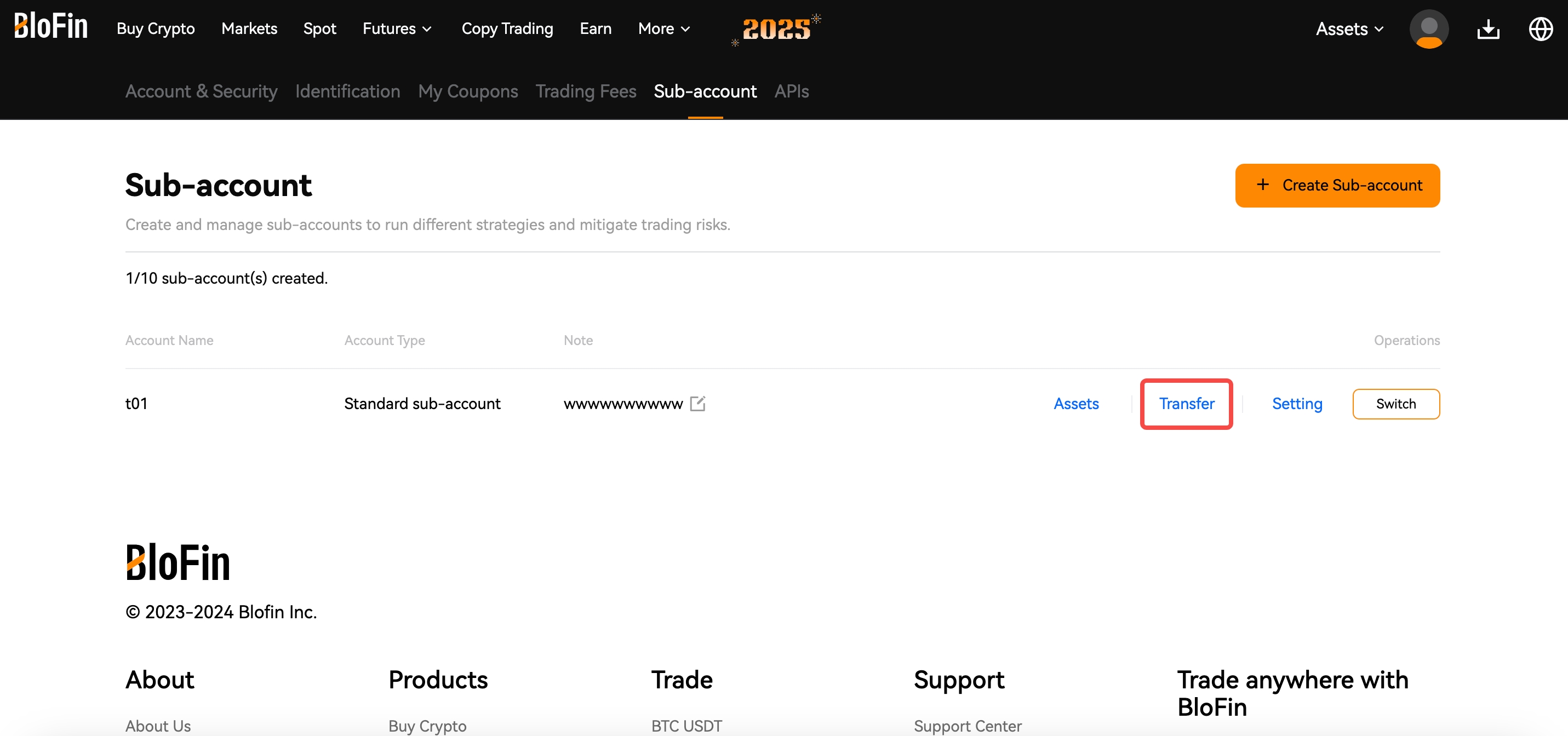The height and width of the screenshot is (736, 1568).
Task: Click the t01 account name
Action: [136, 403]
